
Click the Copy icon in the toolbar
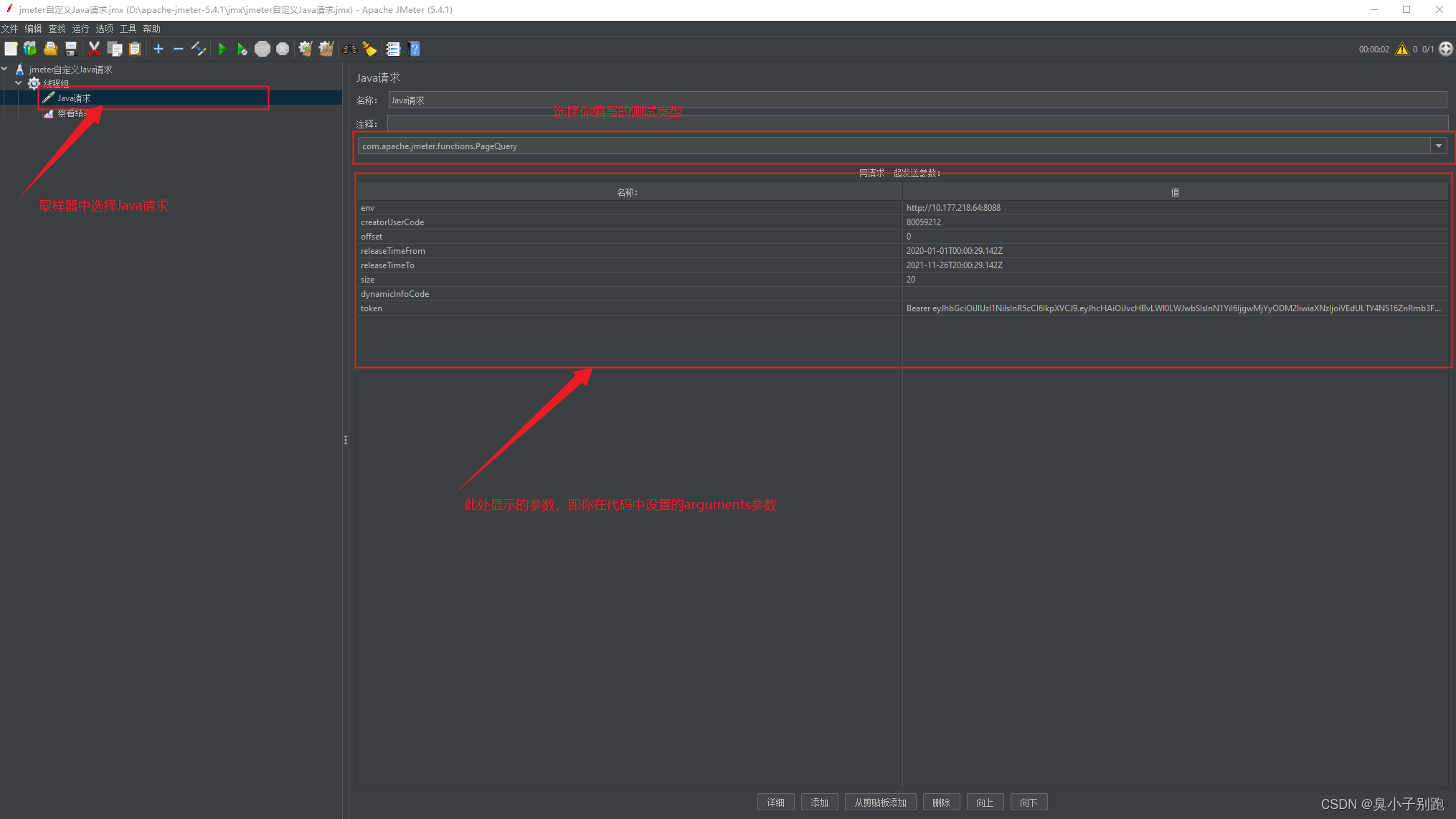(x=115, y=49)
